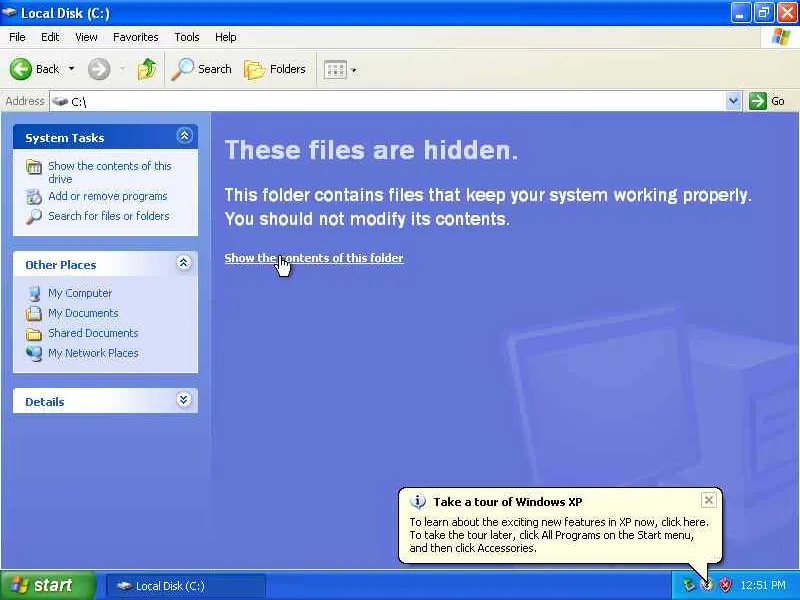Select Local Disk (C:) taskbar button

pos(186,586)
